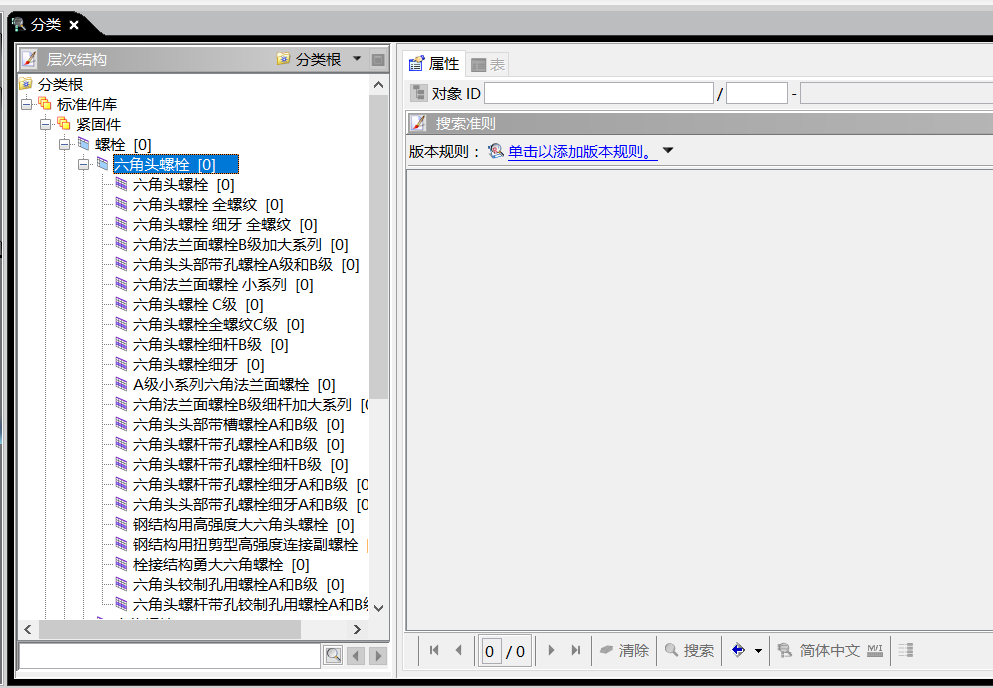
Task: Collapse the selected 六角头螺栓 [0] group
Action: coord(84,165)
